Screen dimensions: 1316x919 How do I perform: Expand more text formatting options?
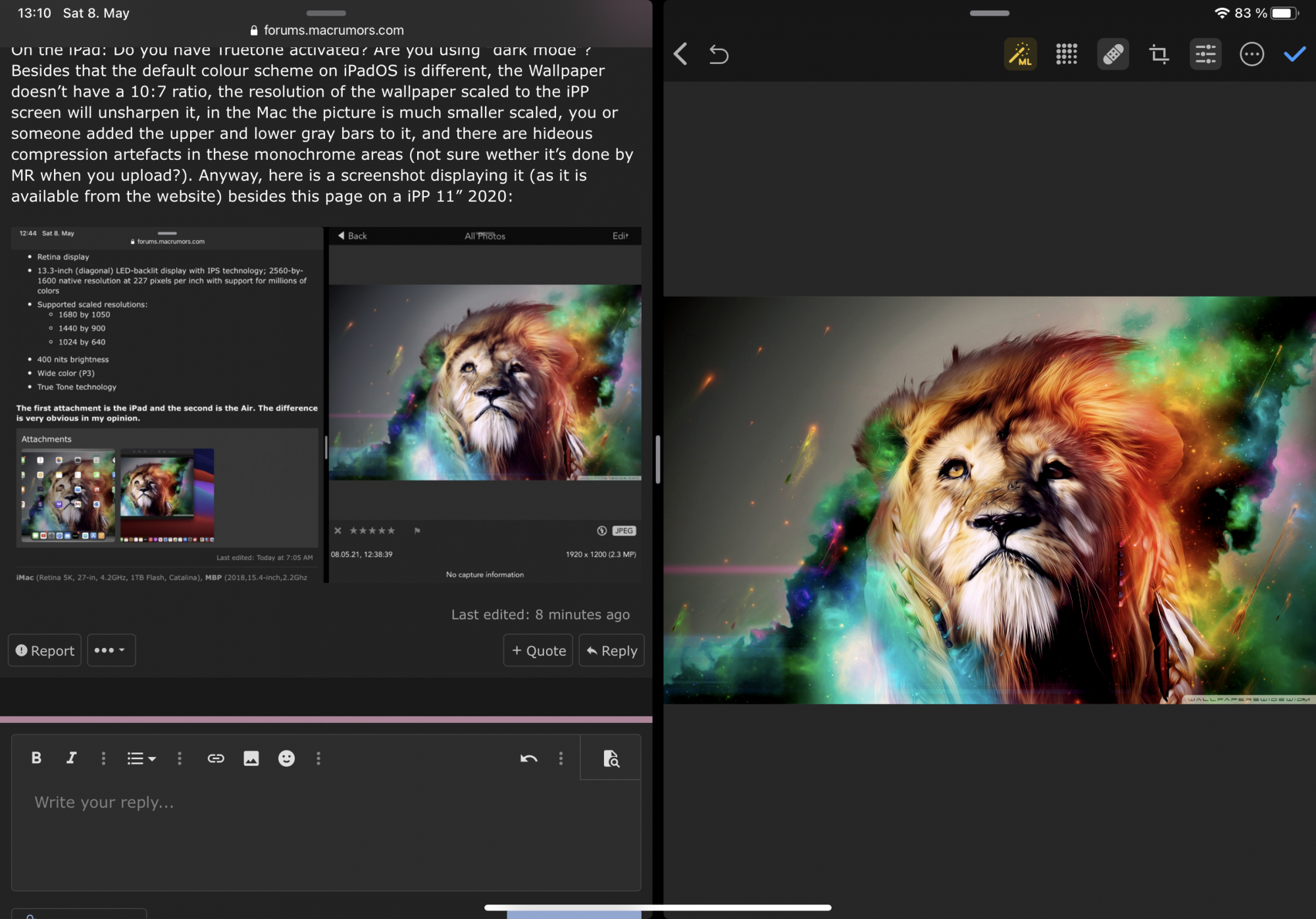tap(103, 758)
